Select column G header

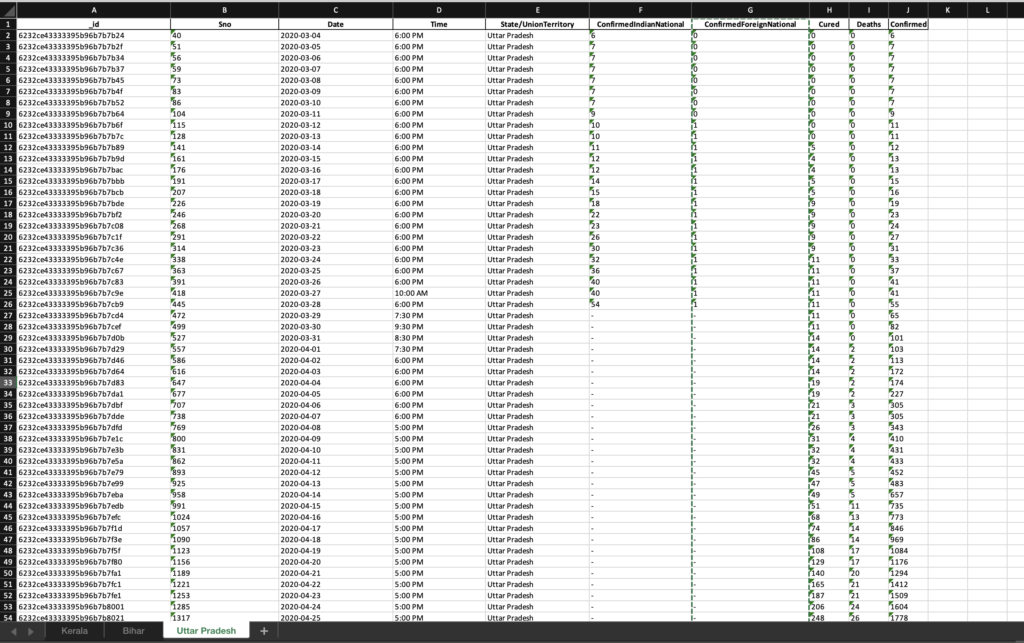pyautogui.click(x=749, y=10)
